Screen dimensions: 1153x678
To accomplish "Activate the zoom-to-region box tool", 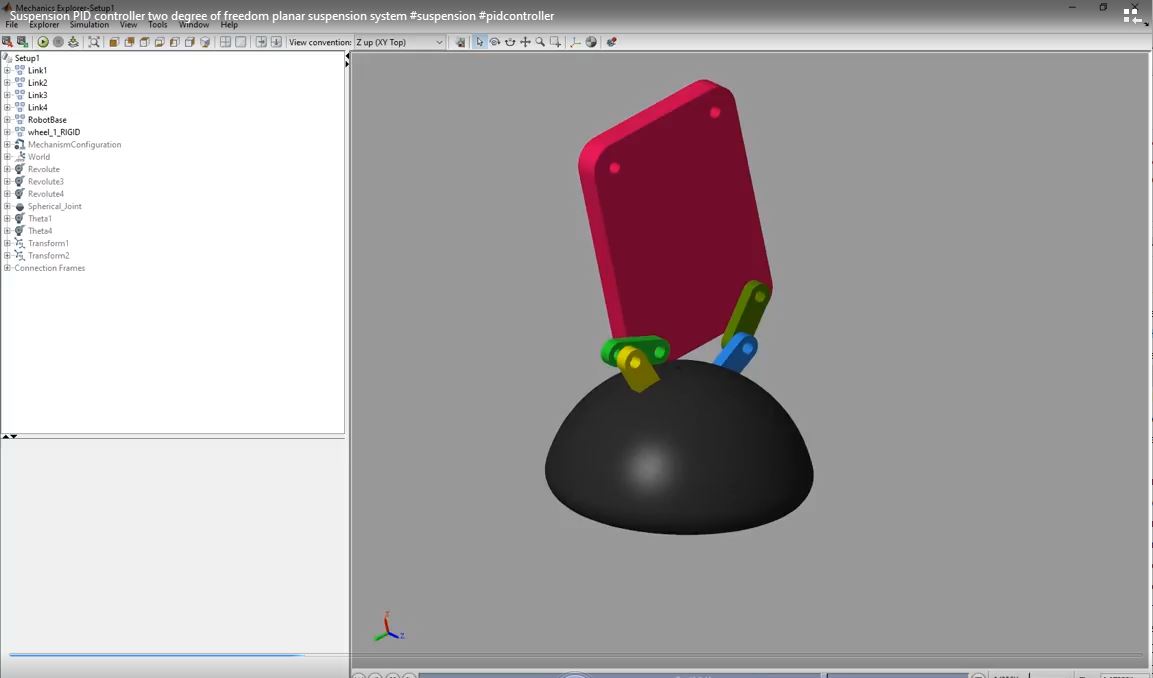I will pos(555,42).
